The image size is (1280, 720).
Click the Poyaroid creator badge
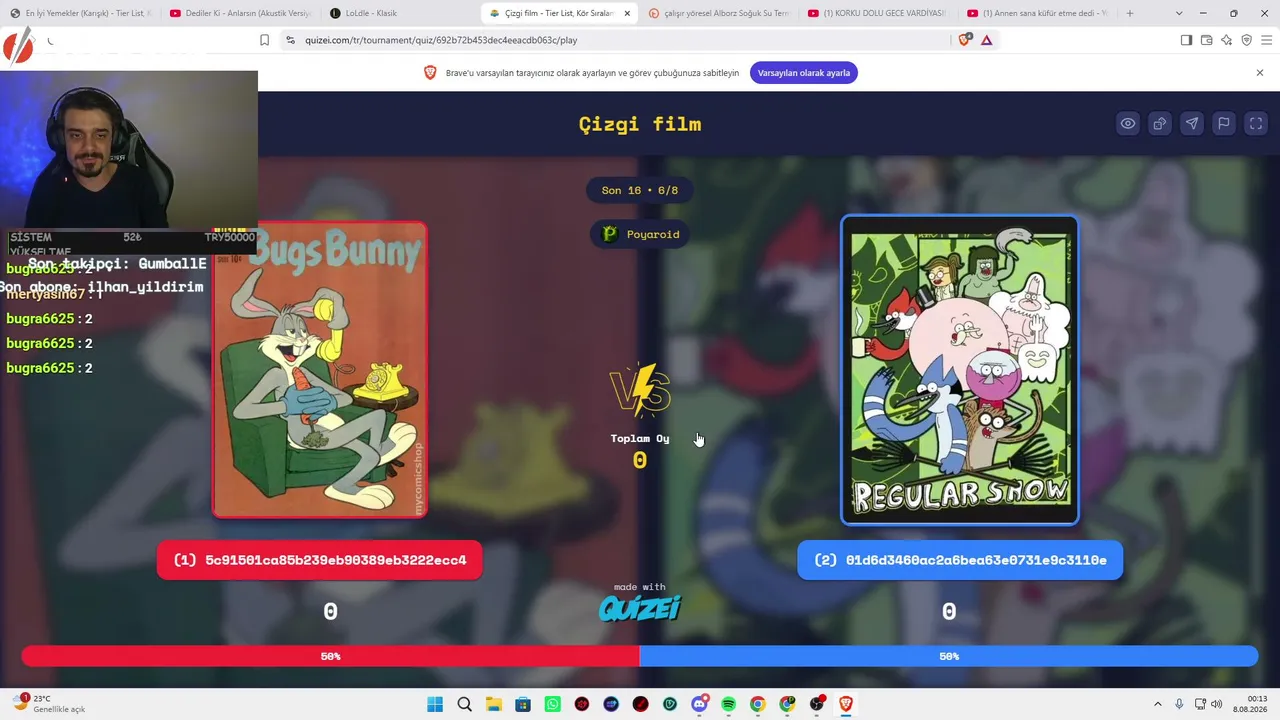click(640, 234)
